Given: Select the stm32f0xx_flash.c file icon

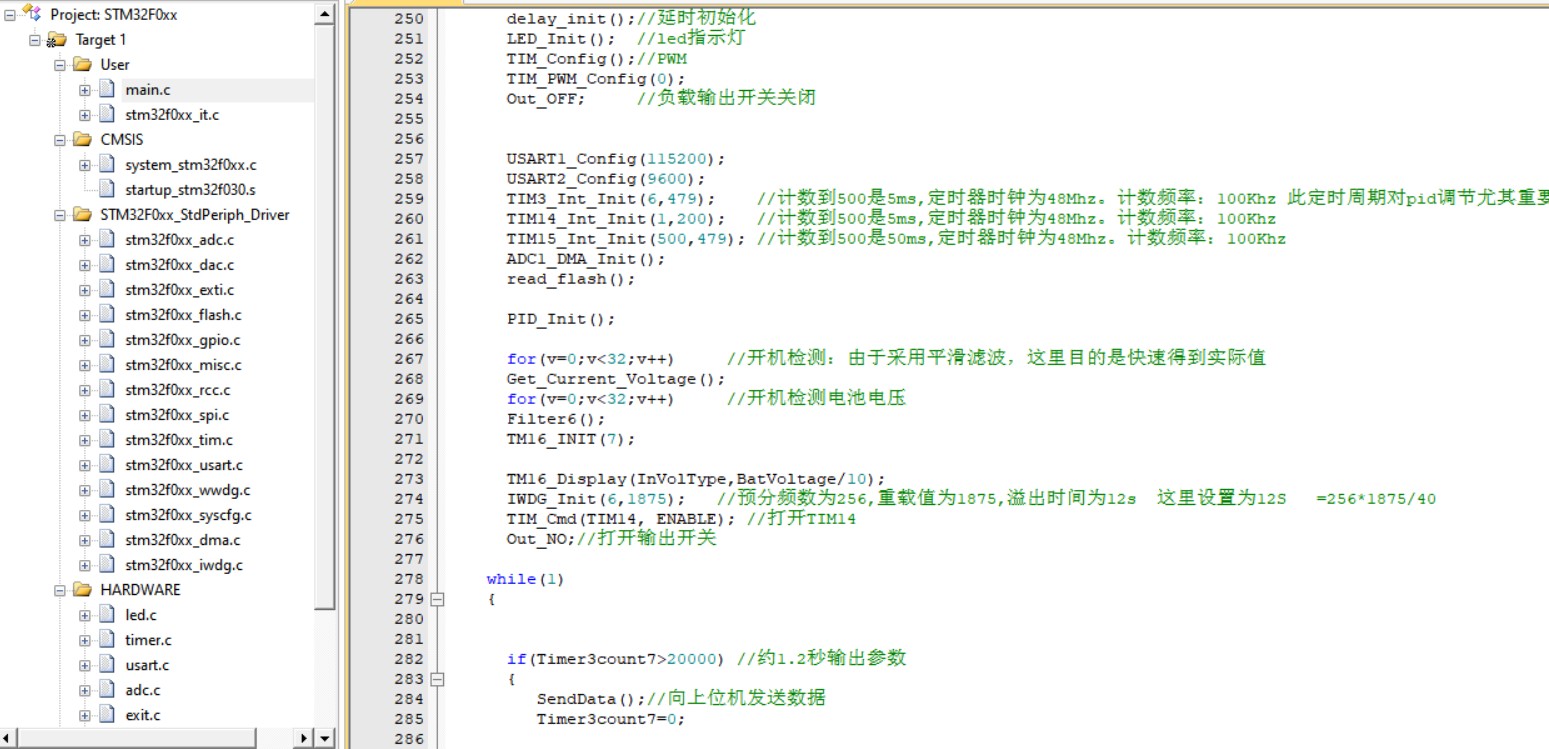Looking at the screenshot, I should (x=107, y=315).
